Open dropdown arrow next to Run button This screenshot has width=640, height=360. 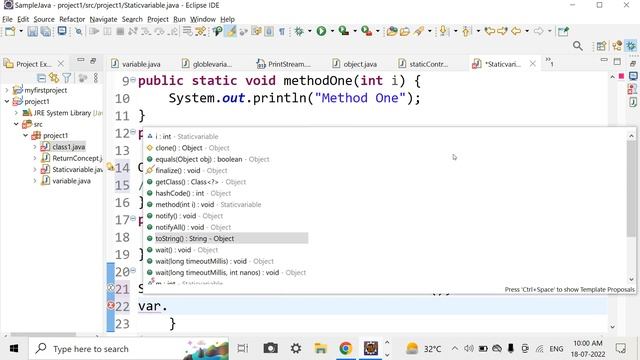tap(332, 31)
